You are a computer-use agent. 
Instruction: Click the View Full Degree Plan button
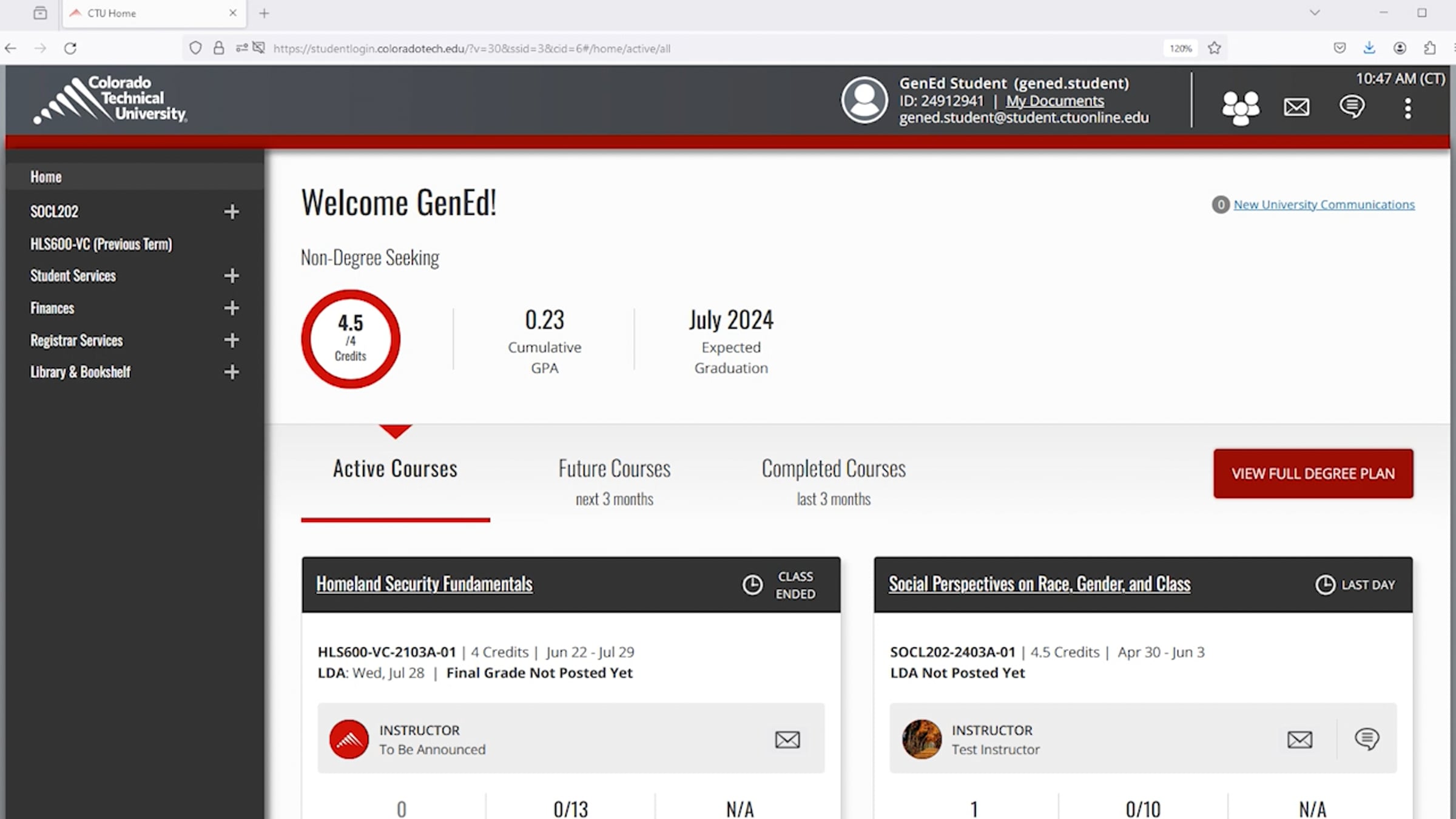click(1313, 474)
